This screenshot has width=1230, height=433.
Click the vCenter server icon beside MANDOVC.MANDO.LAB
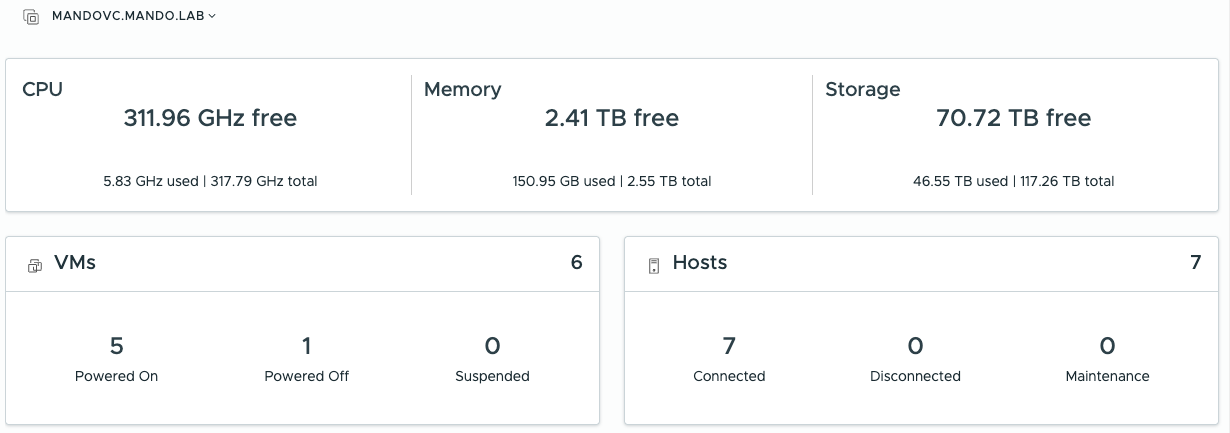31,17
